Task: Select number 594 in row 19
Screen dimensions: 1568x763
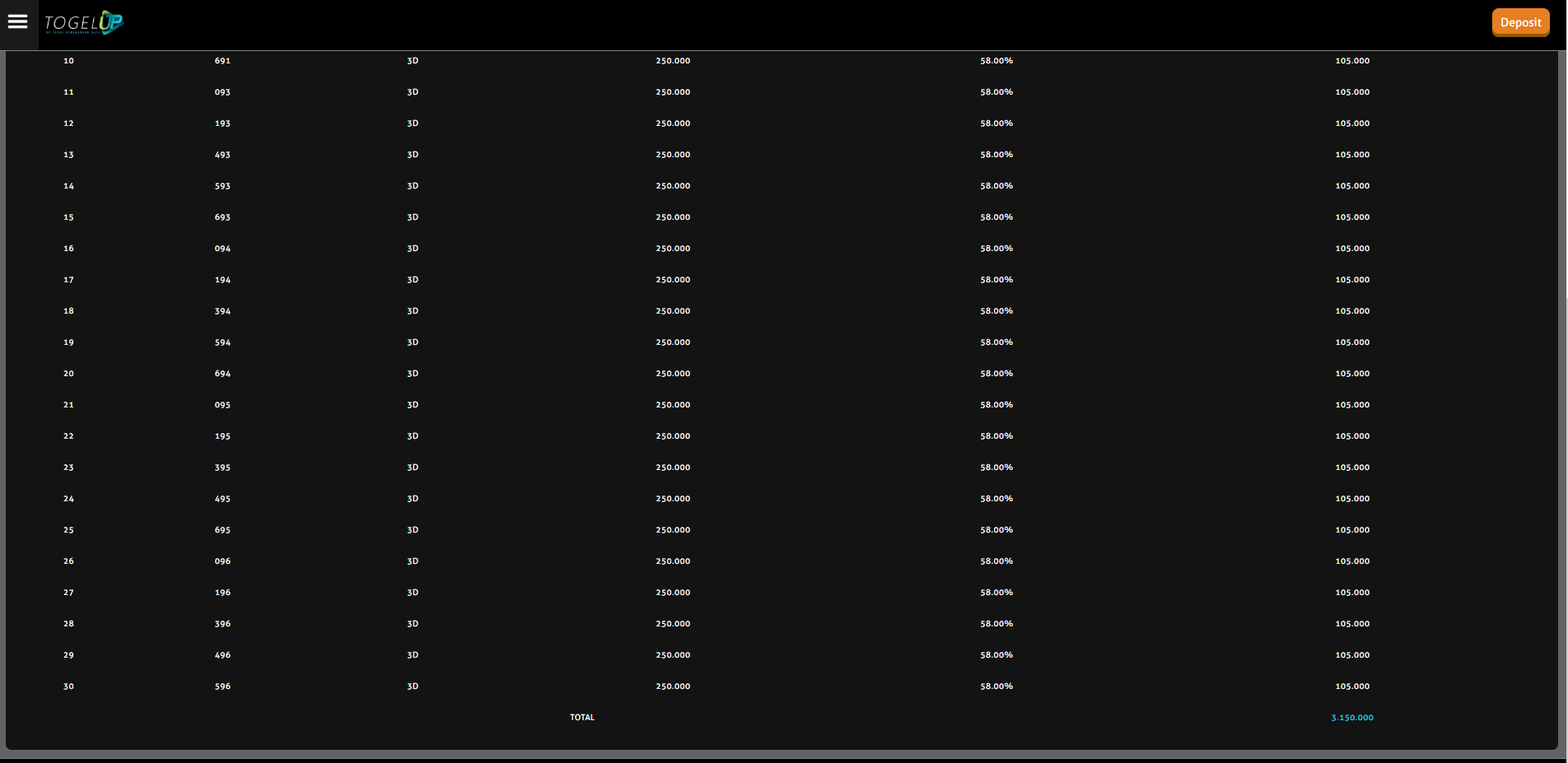Action: (x=222, y=342)
